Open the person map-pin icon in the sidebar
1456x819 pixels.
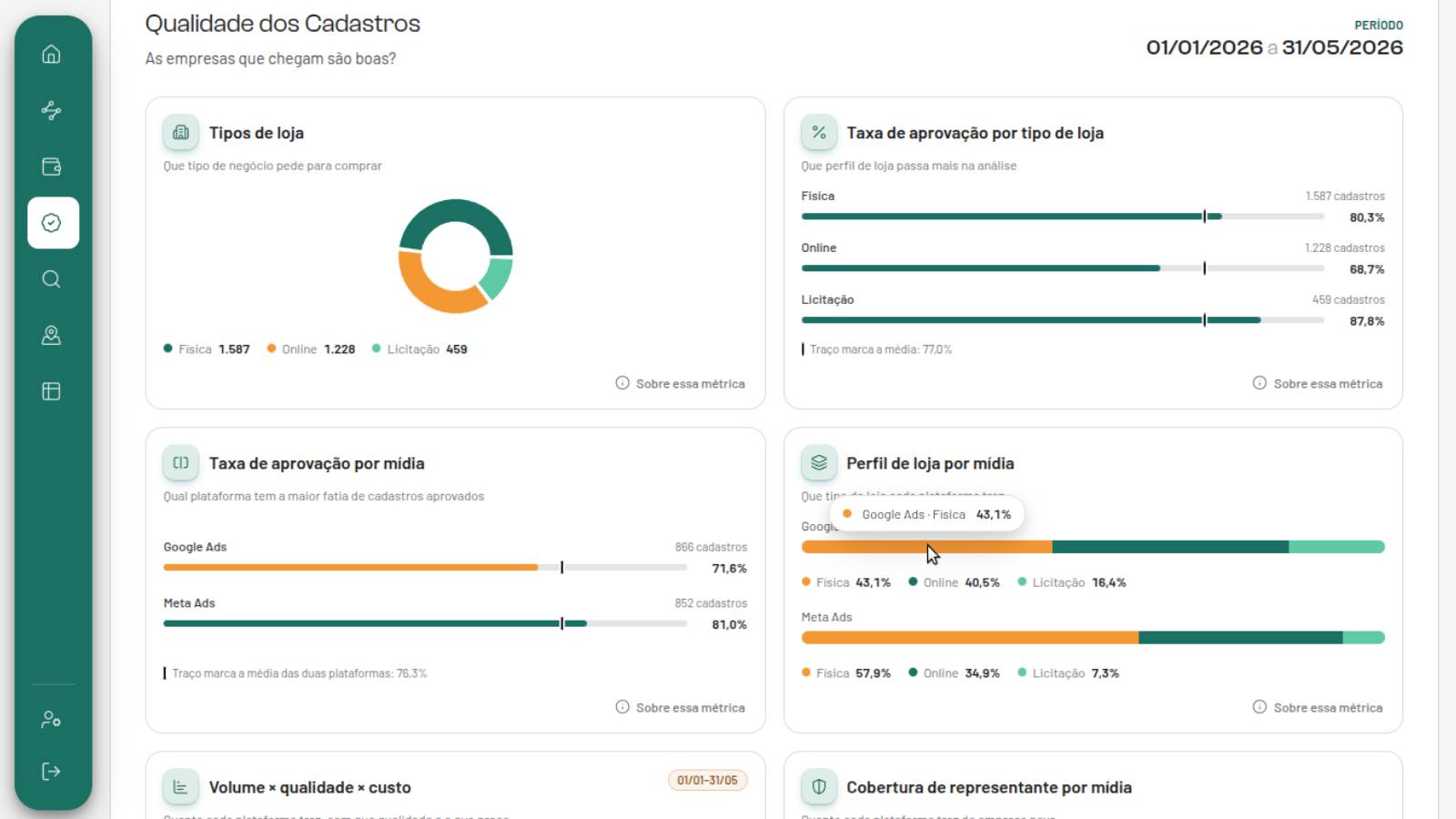[52, 336]
